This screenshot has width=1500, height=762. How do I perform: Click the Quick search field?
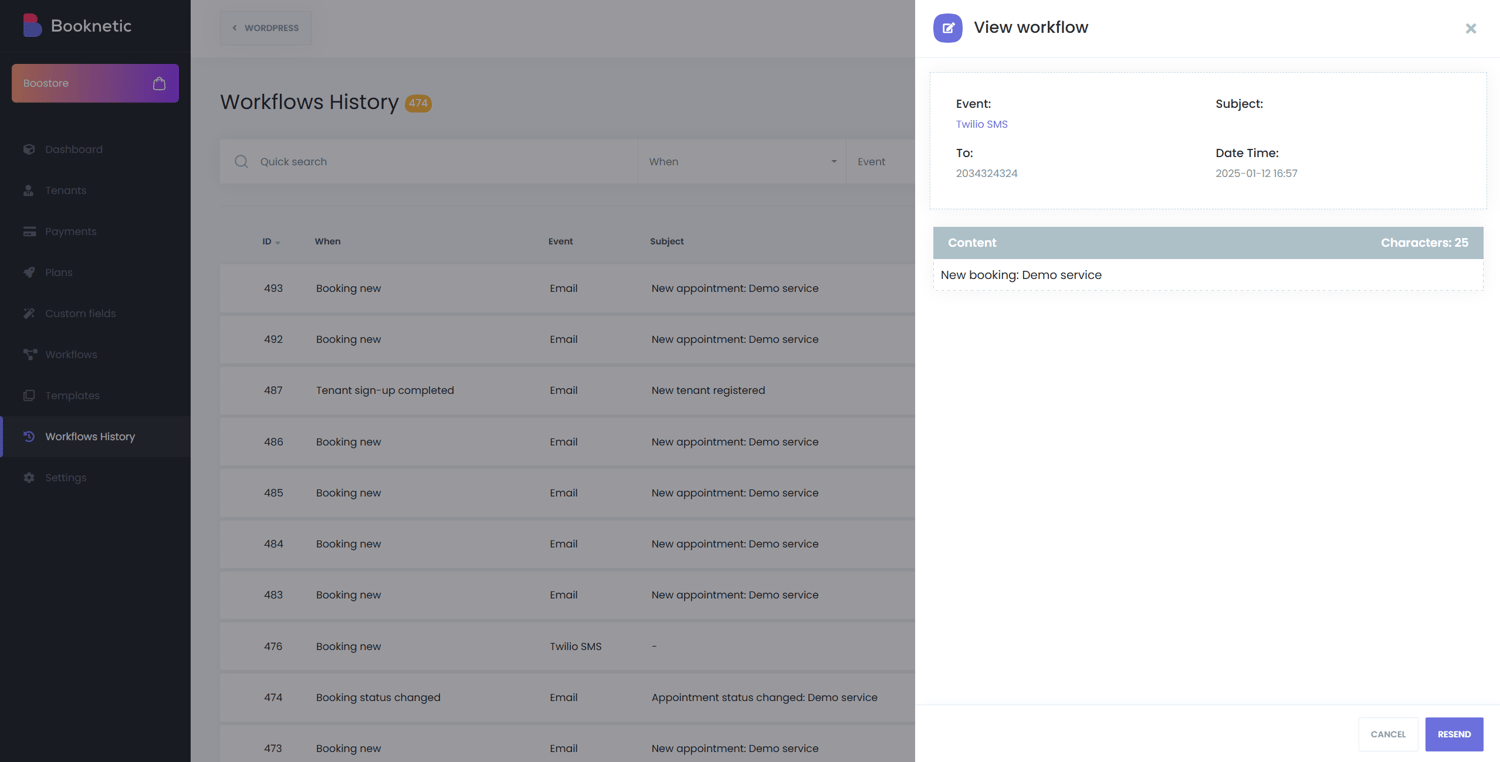440,162
